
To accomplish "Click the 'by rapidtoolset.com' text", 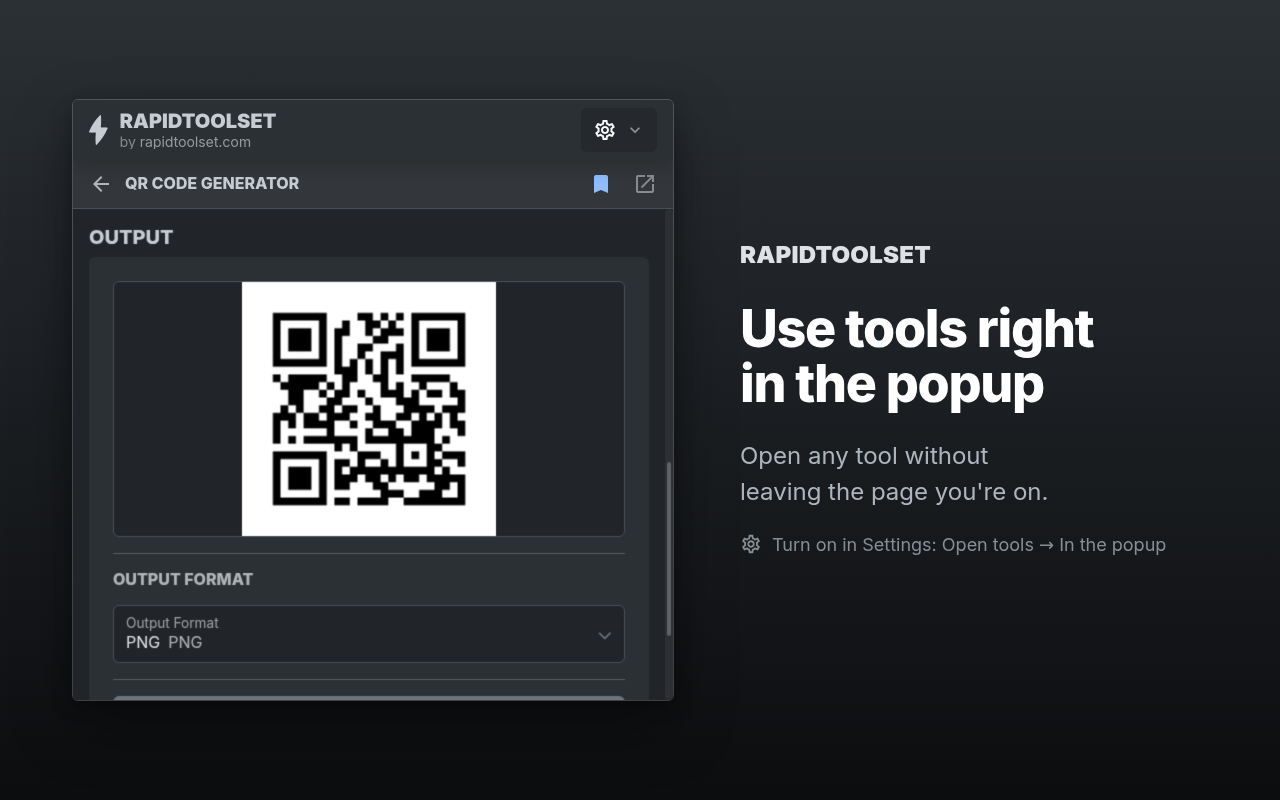I will 185,142.
